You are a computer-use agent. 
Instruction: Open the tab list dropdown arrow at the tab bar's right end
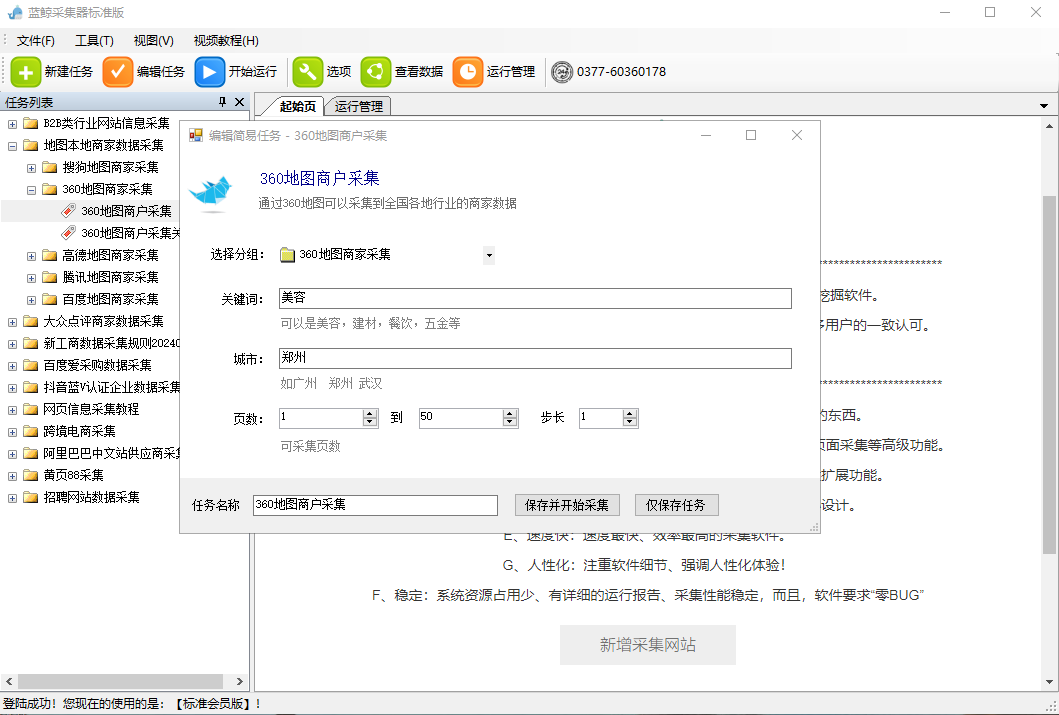(x=1044, y=106)
